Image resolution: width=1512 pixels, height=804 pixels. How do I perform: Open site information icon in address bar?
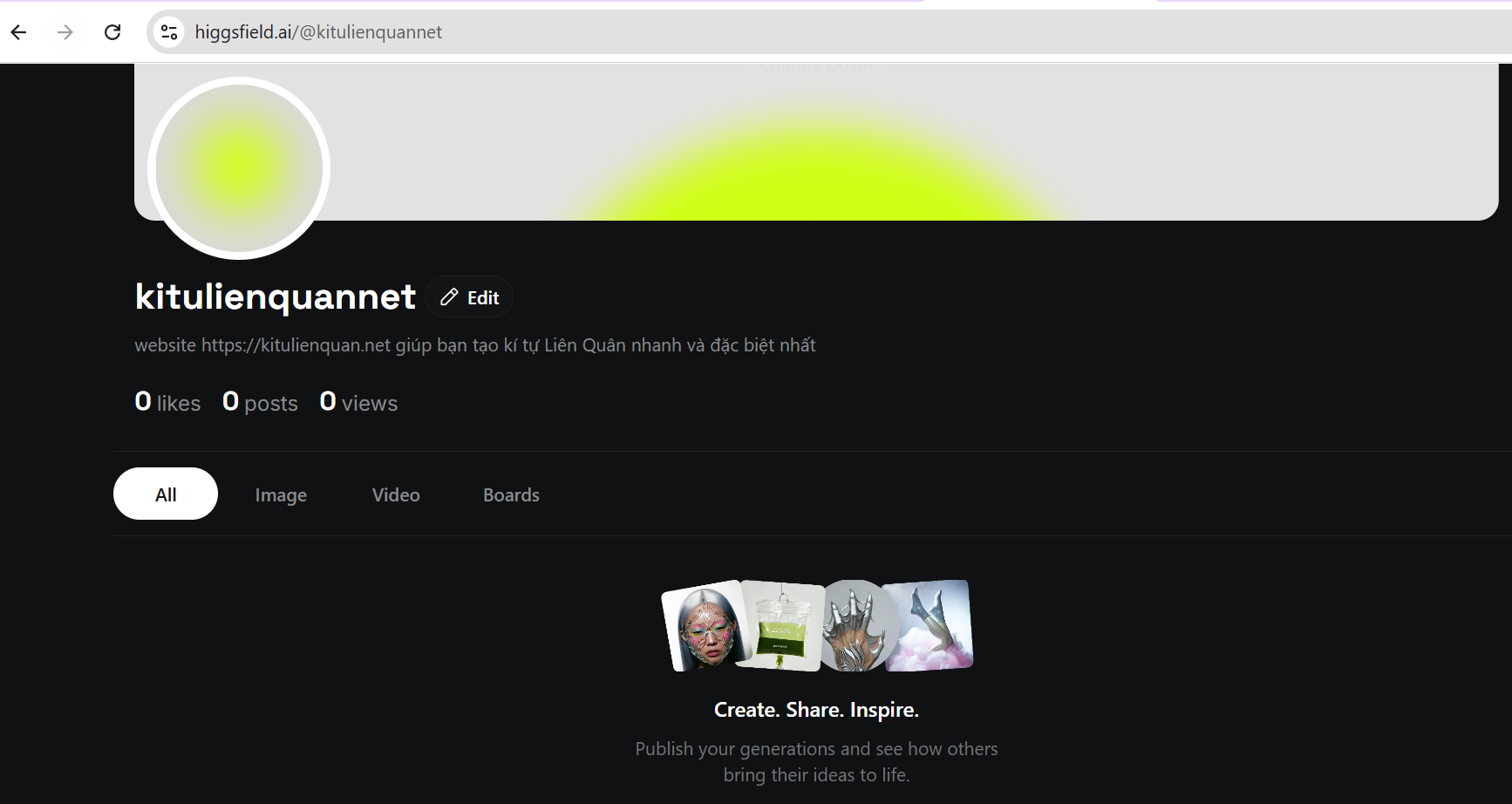pyautogui.click(x=169, y=32)
